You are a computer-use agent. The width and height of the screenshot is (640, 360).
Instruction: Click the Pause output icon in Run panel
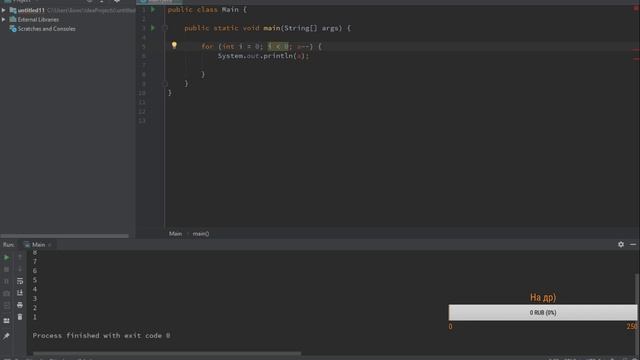[7, 281]
